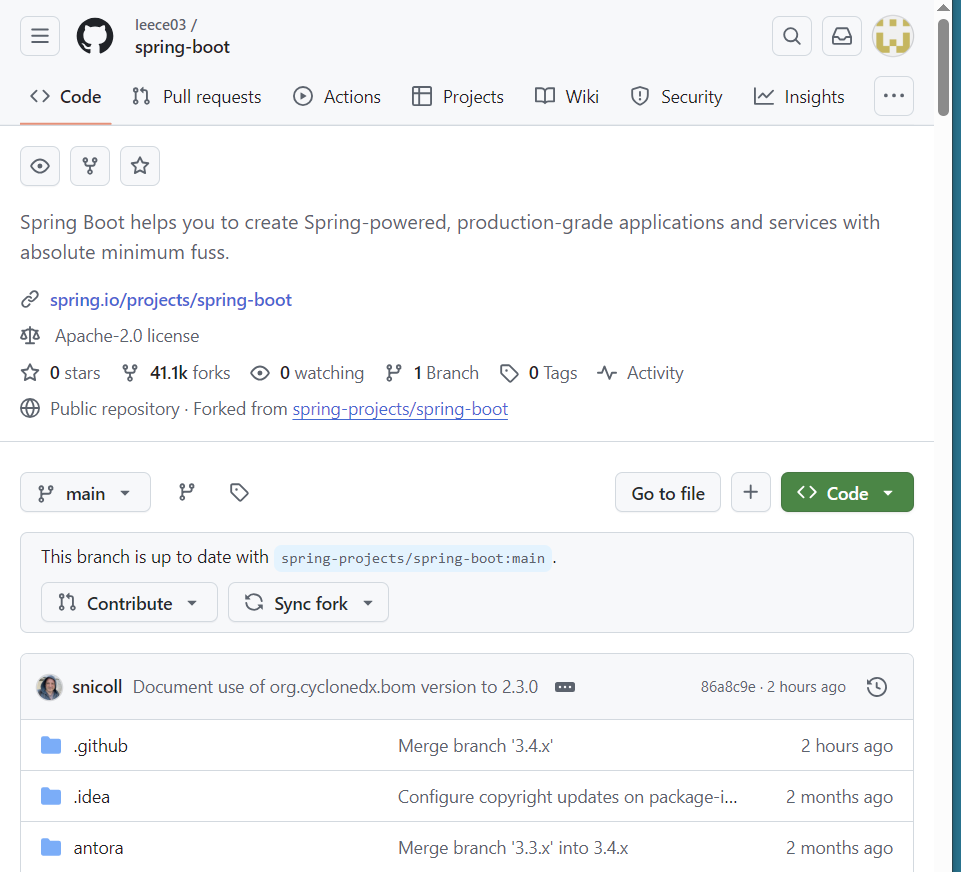Switch to Actions tab
961x872 pixels.
(x=336, y=97)
